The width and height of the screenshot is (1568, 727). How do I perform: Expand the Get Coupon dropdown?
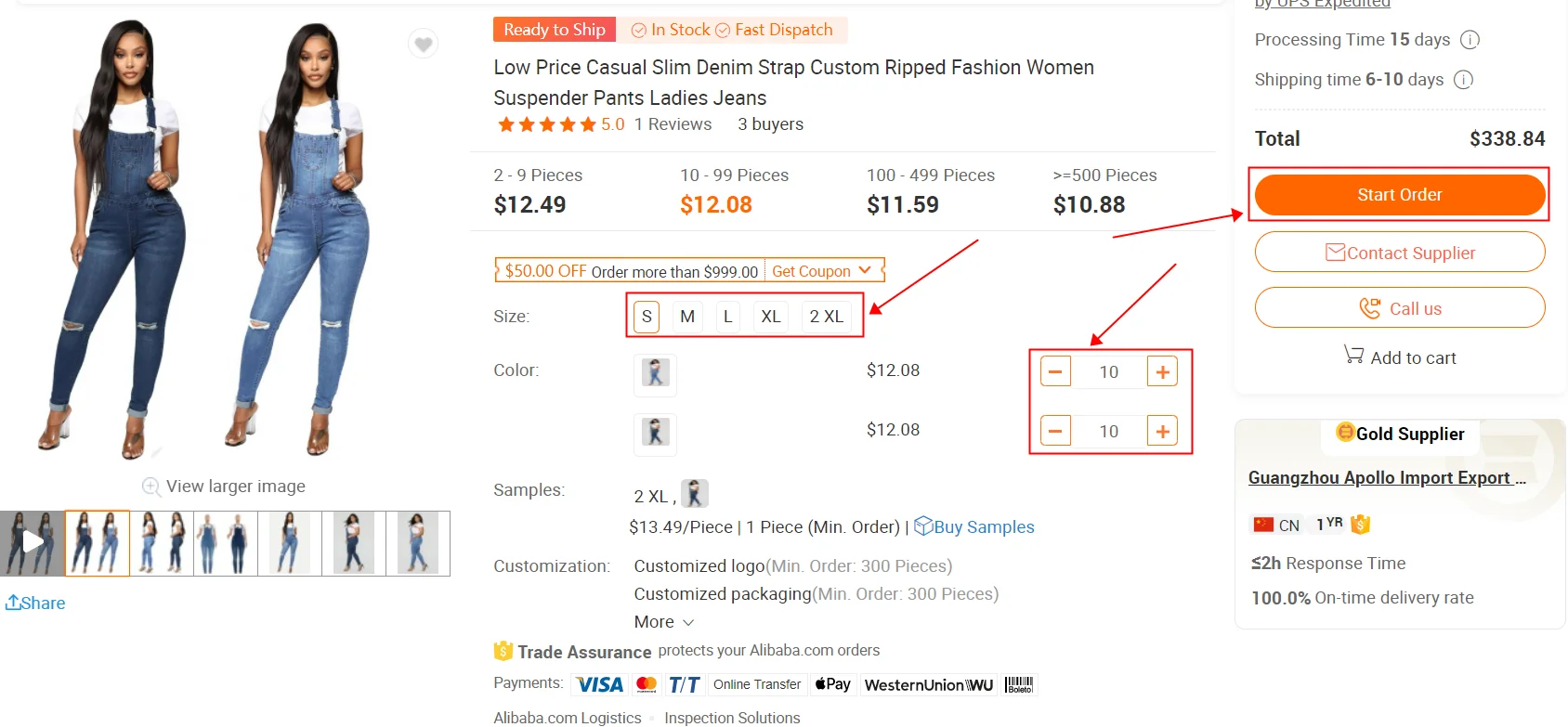pos(822,271)
